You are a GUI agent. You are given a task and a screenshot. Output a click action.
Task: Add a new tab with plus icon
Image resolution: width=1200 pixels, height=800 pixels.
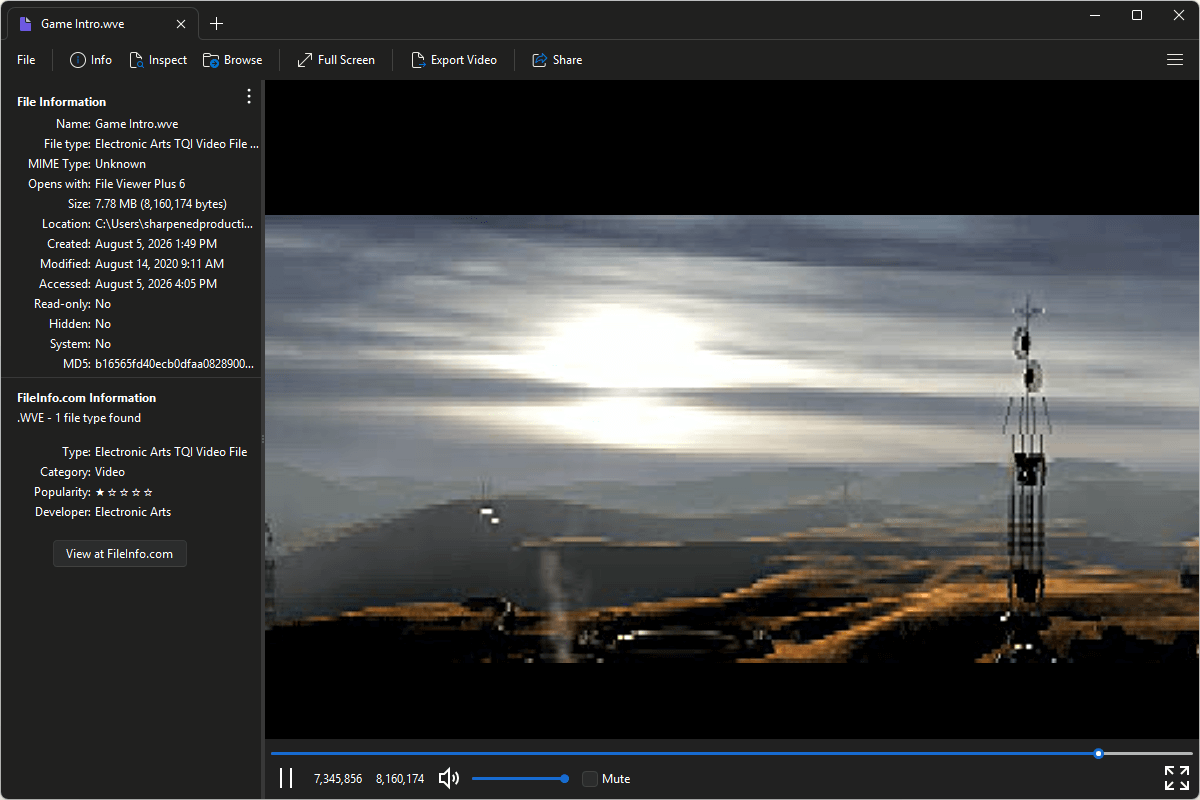click(x=217, y=24)
